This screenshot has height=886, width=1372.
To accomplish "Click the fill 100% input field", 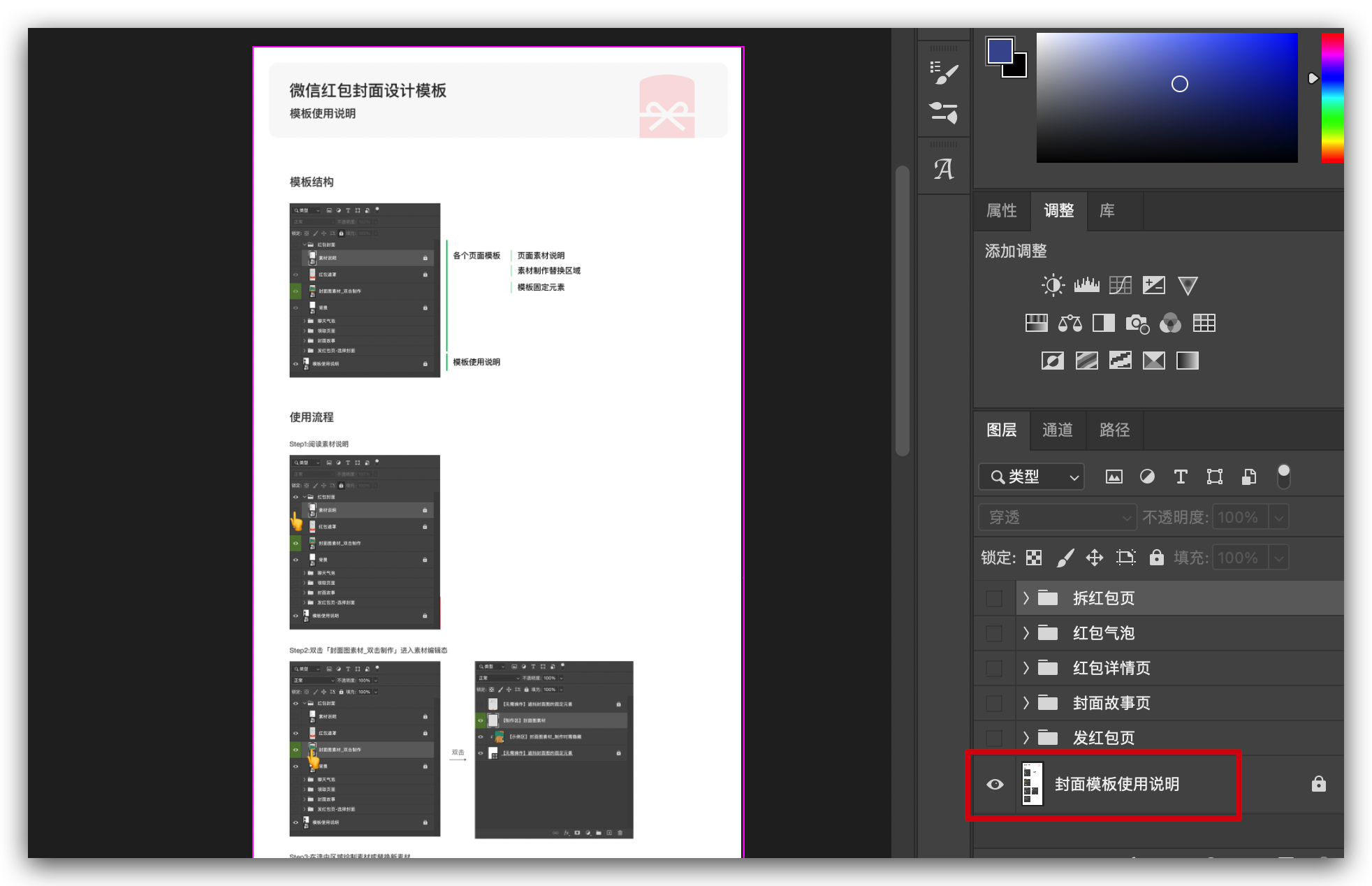I will [x=1241, y=558].
